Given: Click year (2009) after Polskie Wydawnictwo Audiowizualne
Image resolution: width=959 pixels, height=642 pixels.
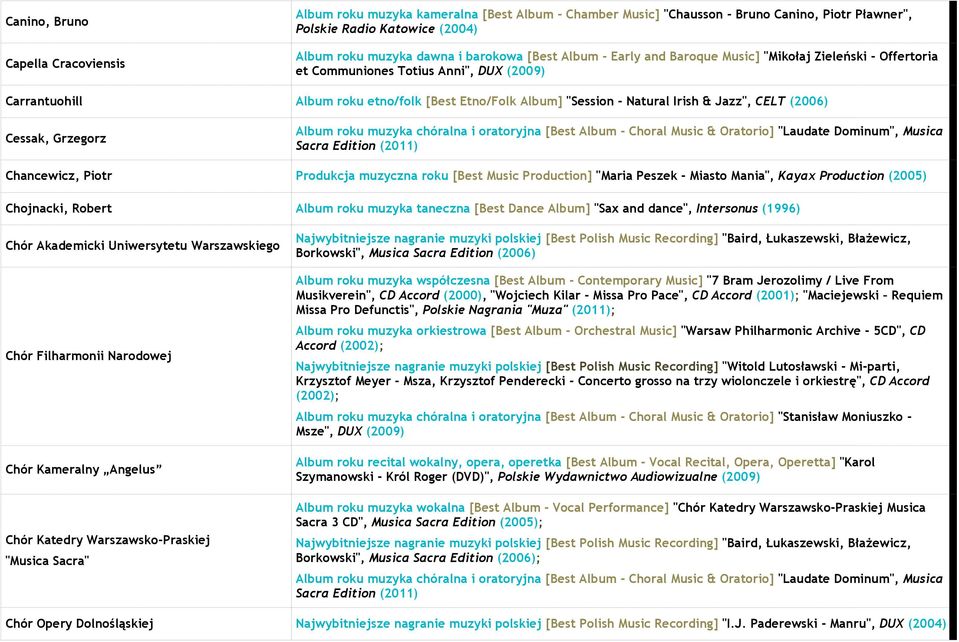Looking at the screenshot, I should [741, 477].
